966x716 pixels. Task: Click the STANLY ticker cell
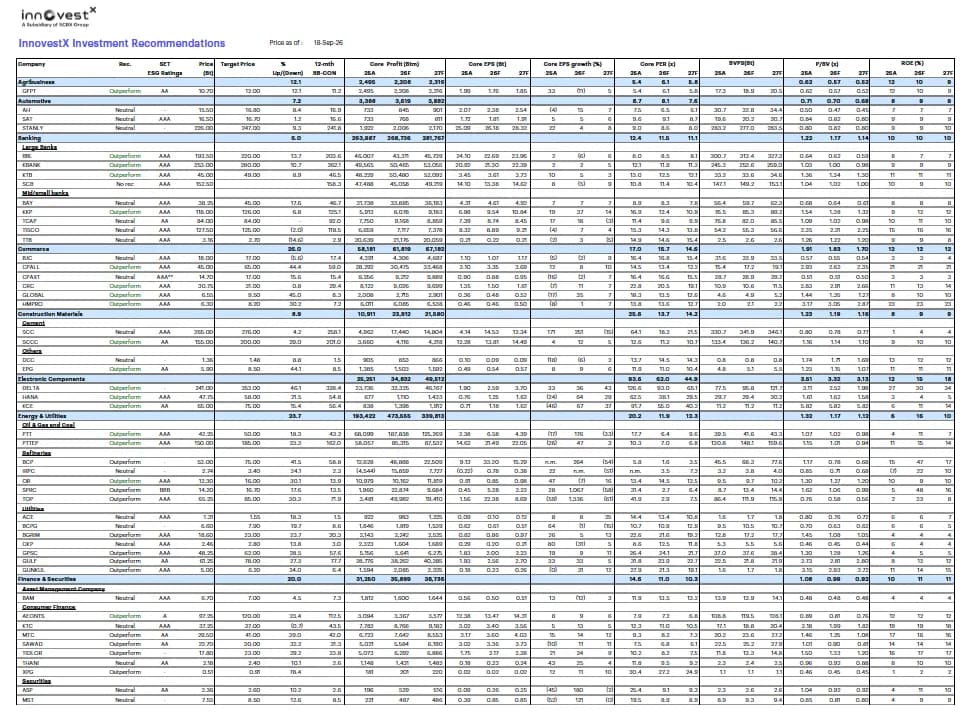(33, 128)
